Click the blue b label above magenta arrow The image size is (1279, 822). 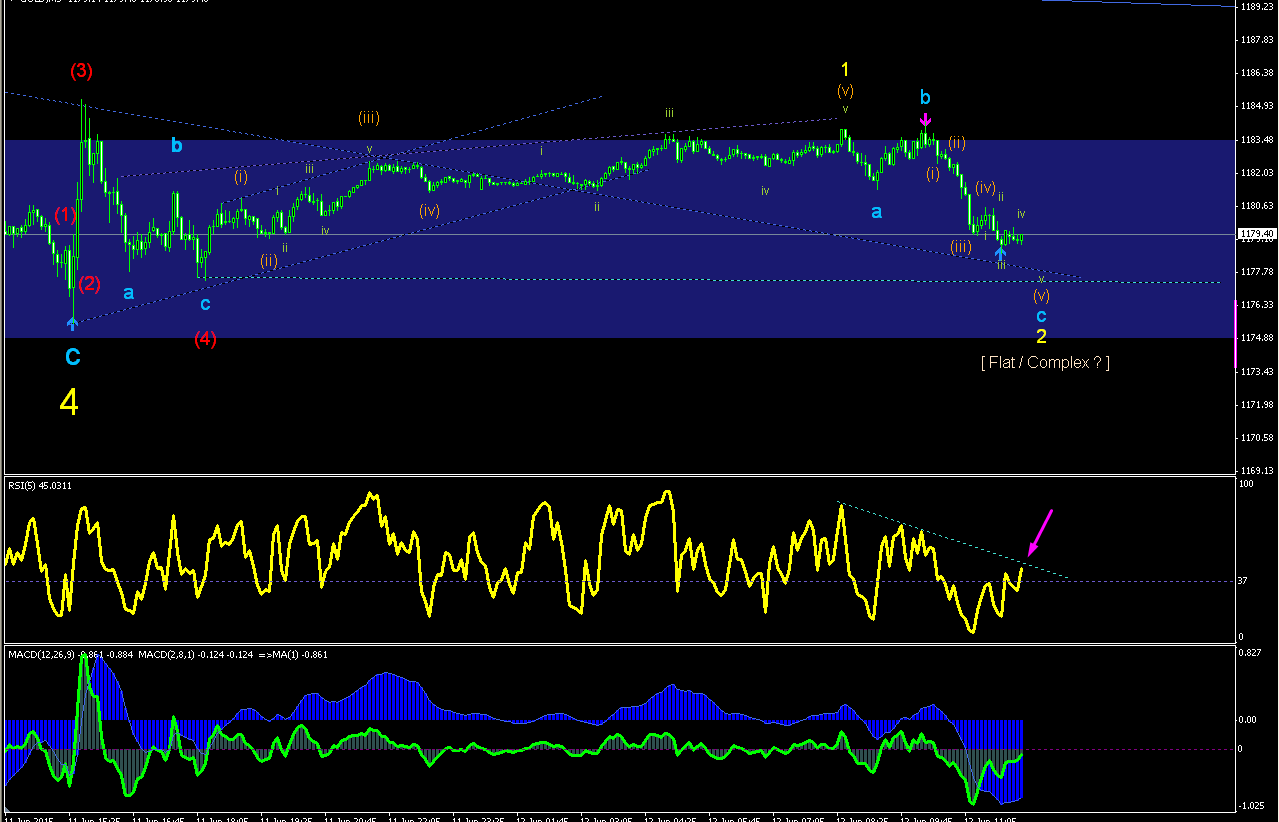point(925,98)
